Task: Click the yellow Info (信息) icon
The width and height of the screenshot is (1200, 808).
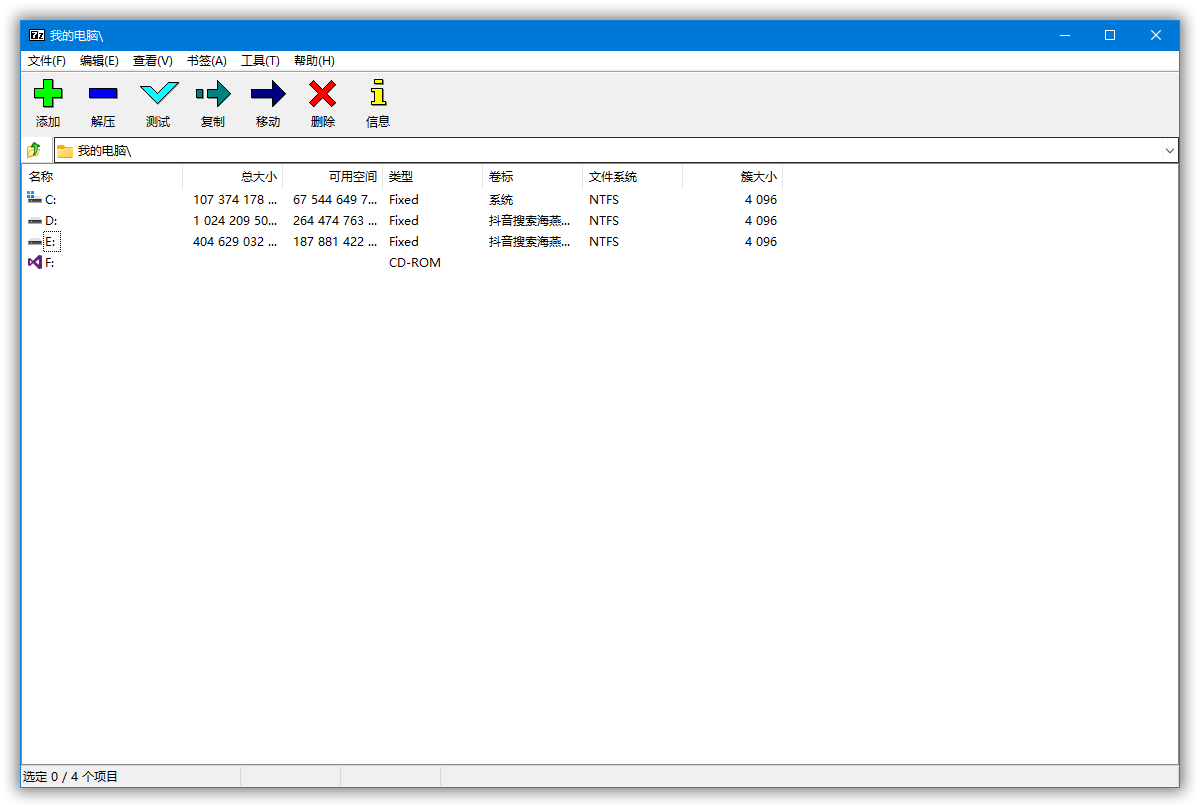Action: [377, 95]
